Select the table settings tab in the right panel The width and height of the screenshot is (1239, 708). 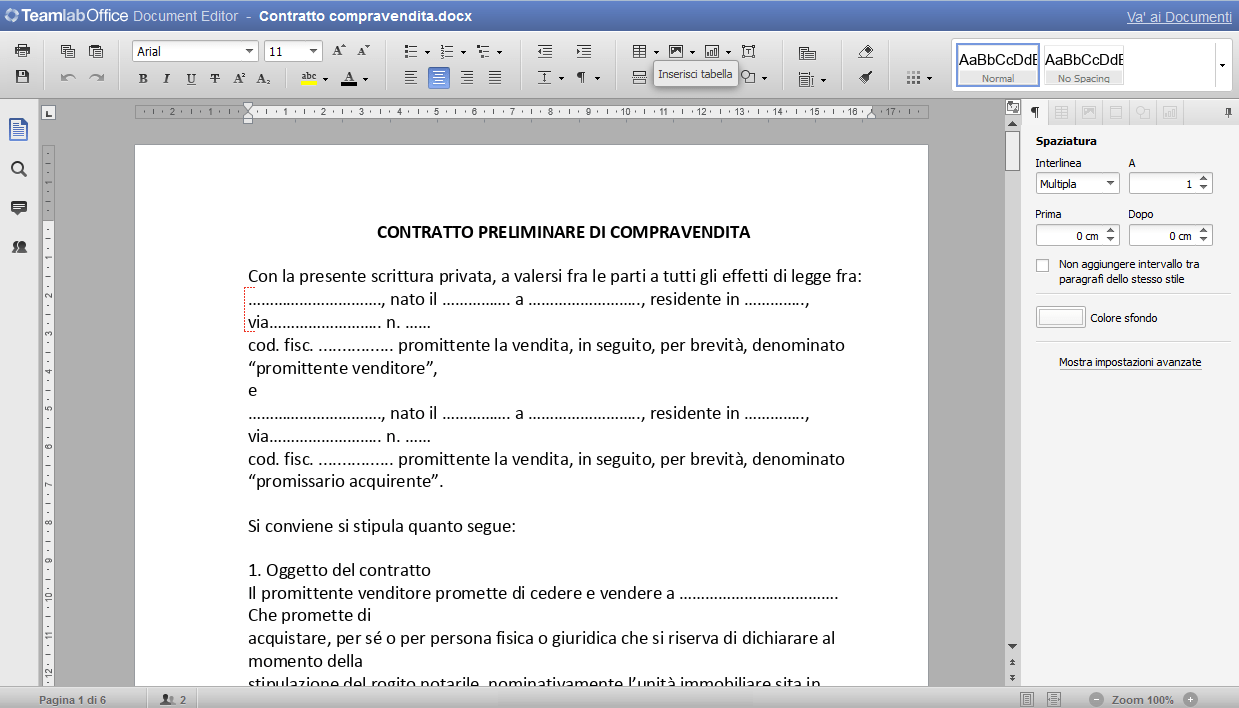[1061, 112]
